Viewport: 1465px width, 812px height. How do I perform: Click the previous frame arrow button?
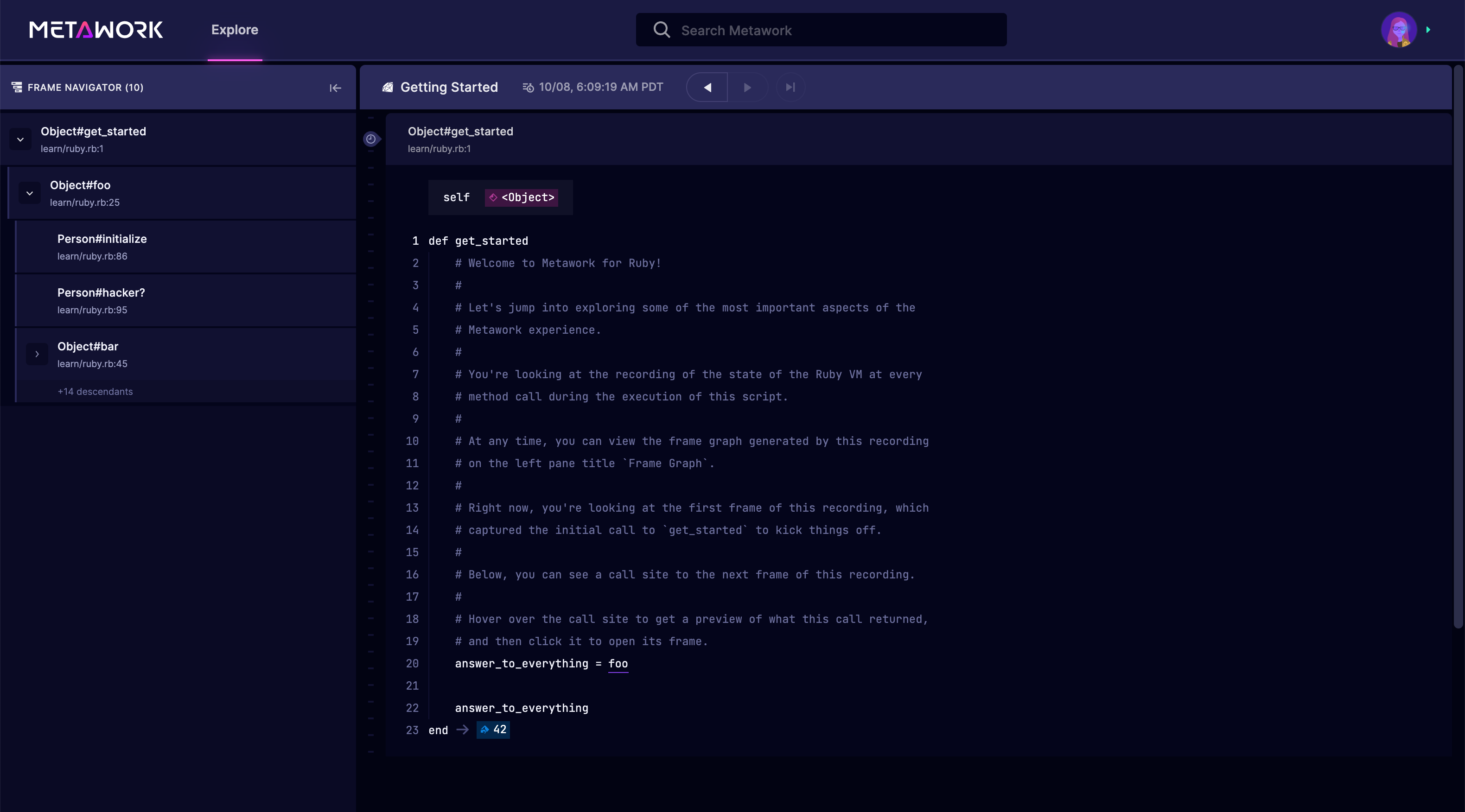pyautogui.click(x=707, y=88)
